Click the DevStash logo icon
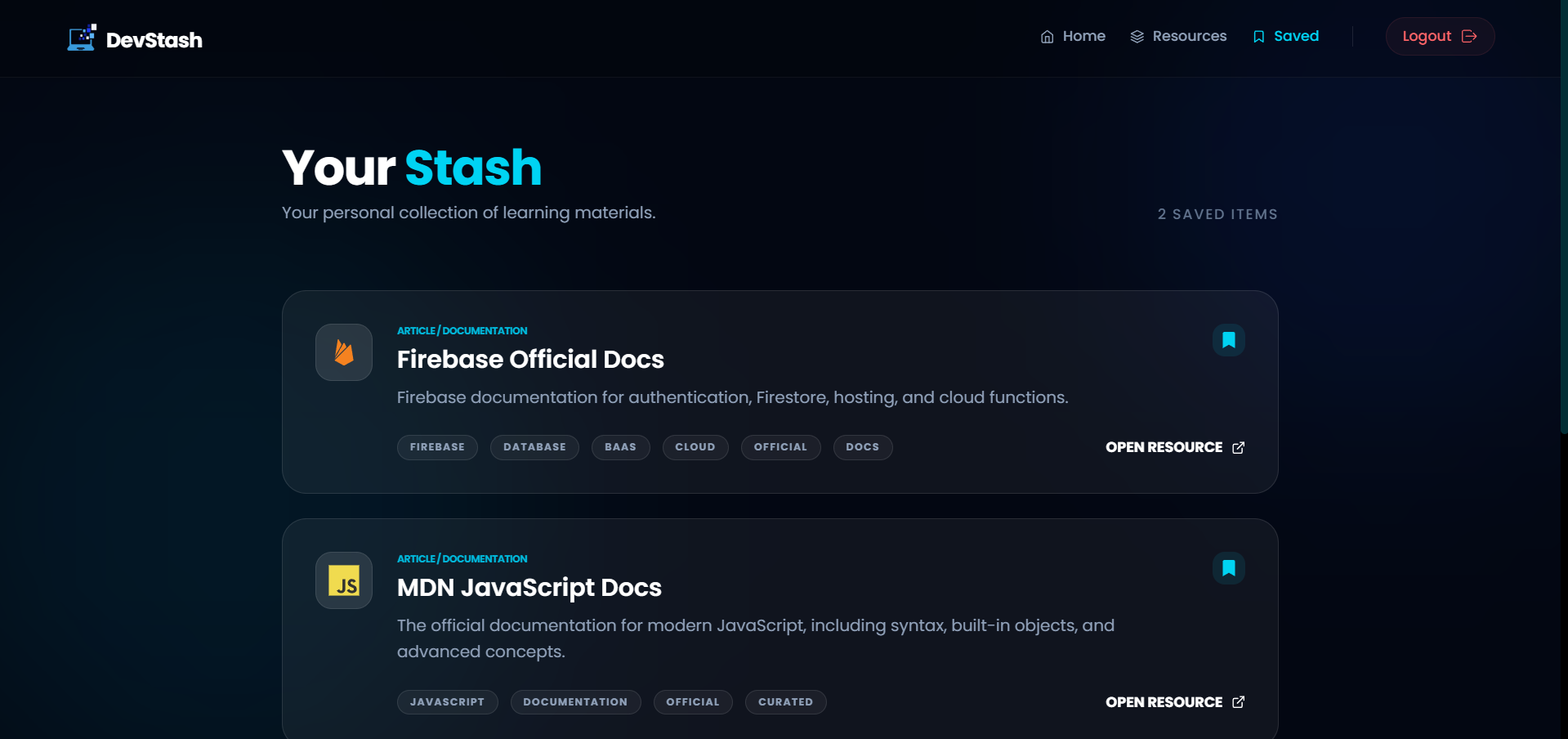This screenshot has width=1568, height=739. pyautogui.click(x=81, y=37)
